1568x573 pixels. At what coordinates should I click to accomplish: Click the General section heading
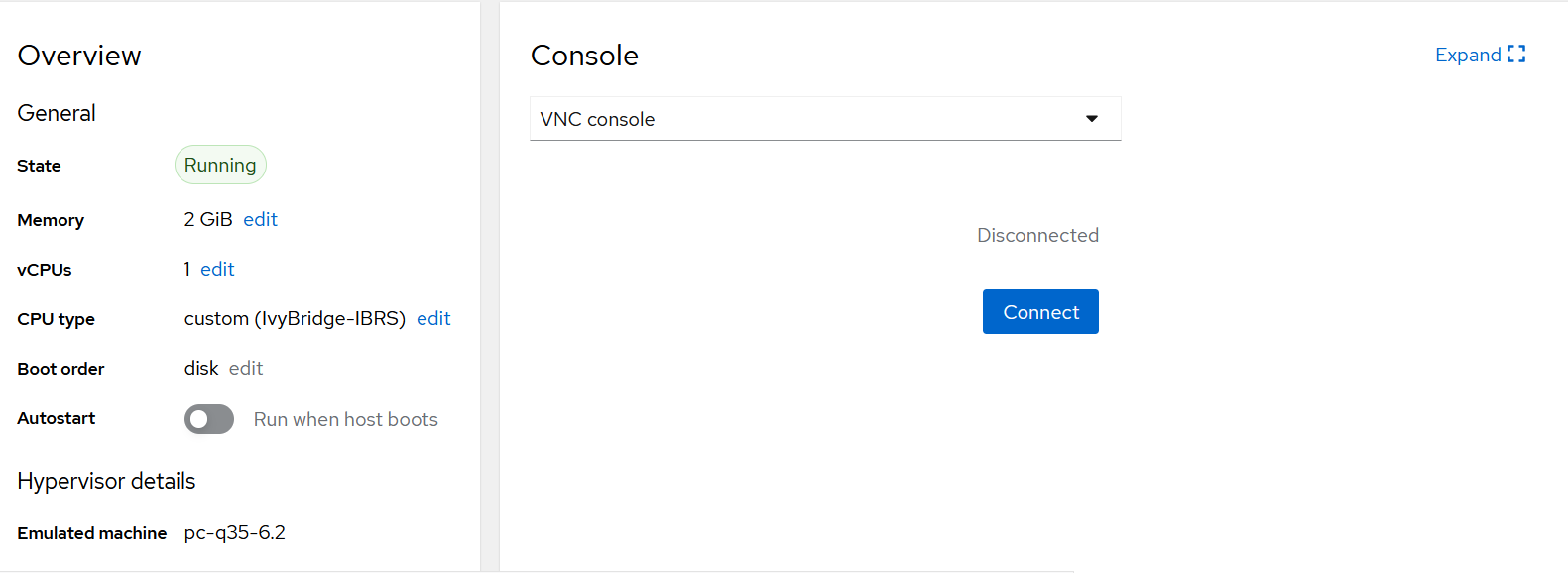click(x=57, y=113)
